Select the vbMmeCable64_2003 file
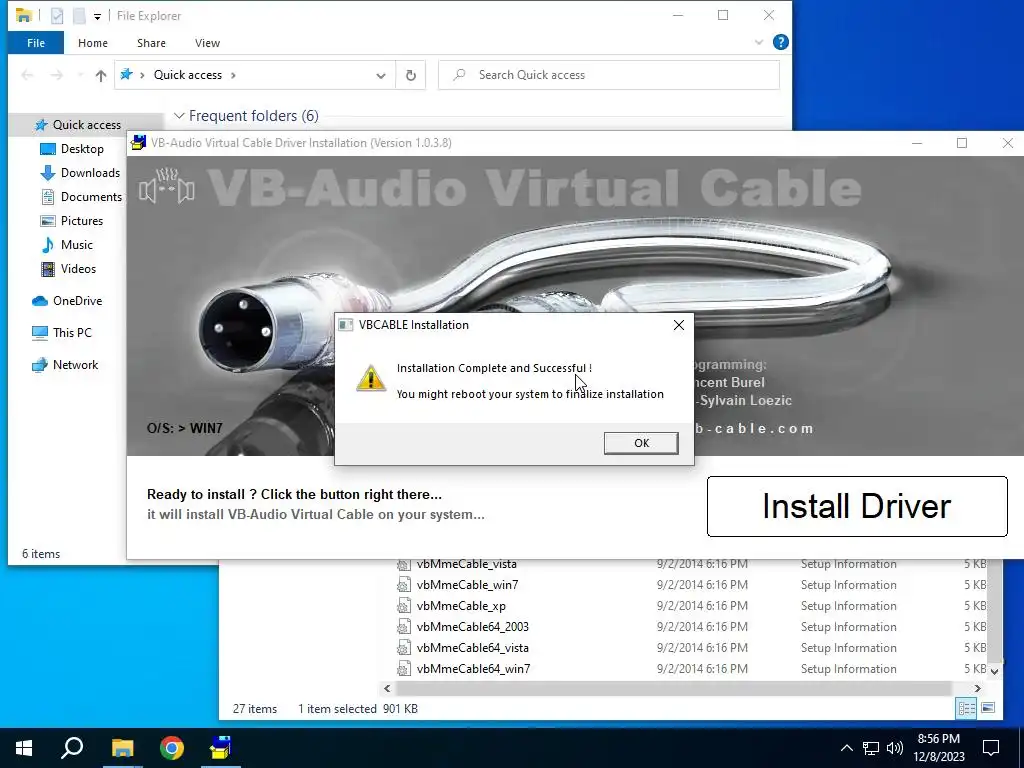Image resolution: width=1024 pixels, height=768 pixels. (x=472, y=627)
